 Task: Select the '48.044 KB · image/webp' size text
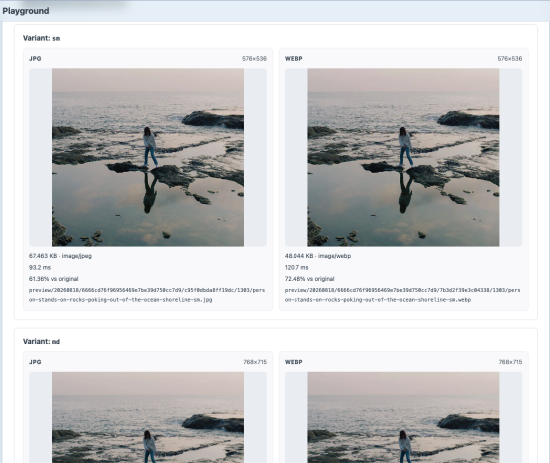pyautogui.click(x=318, y=256)
